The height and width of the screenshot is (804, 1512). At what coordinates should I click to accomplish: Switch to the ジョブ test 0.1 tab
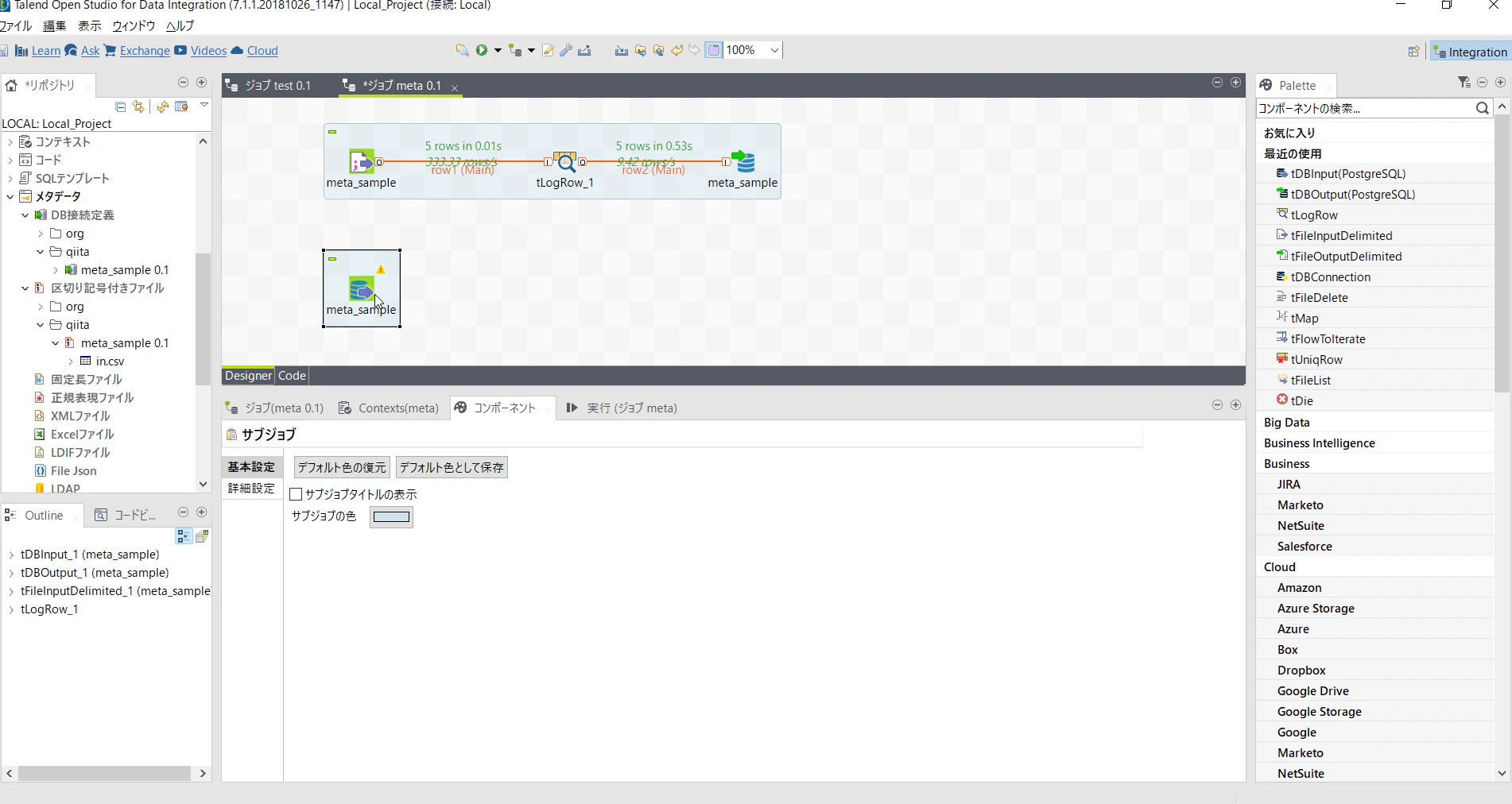click(x=277, y=85)
